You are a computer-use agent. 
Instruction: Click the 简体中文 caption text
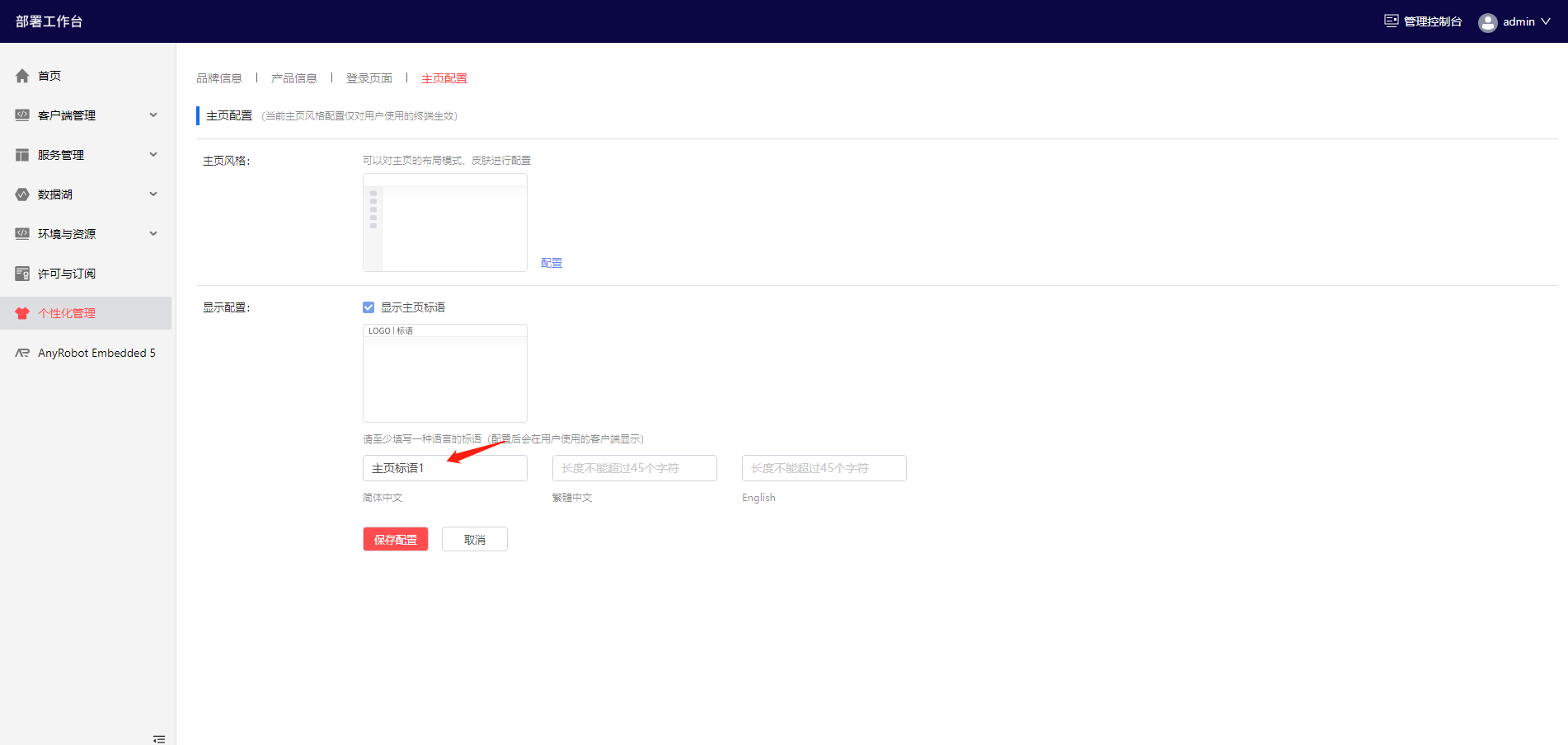coord(383,498)
